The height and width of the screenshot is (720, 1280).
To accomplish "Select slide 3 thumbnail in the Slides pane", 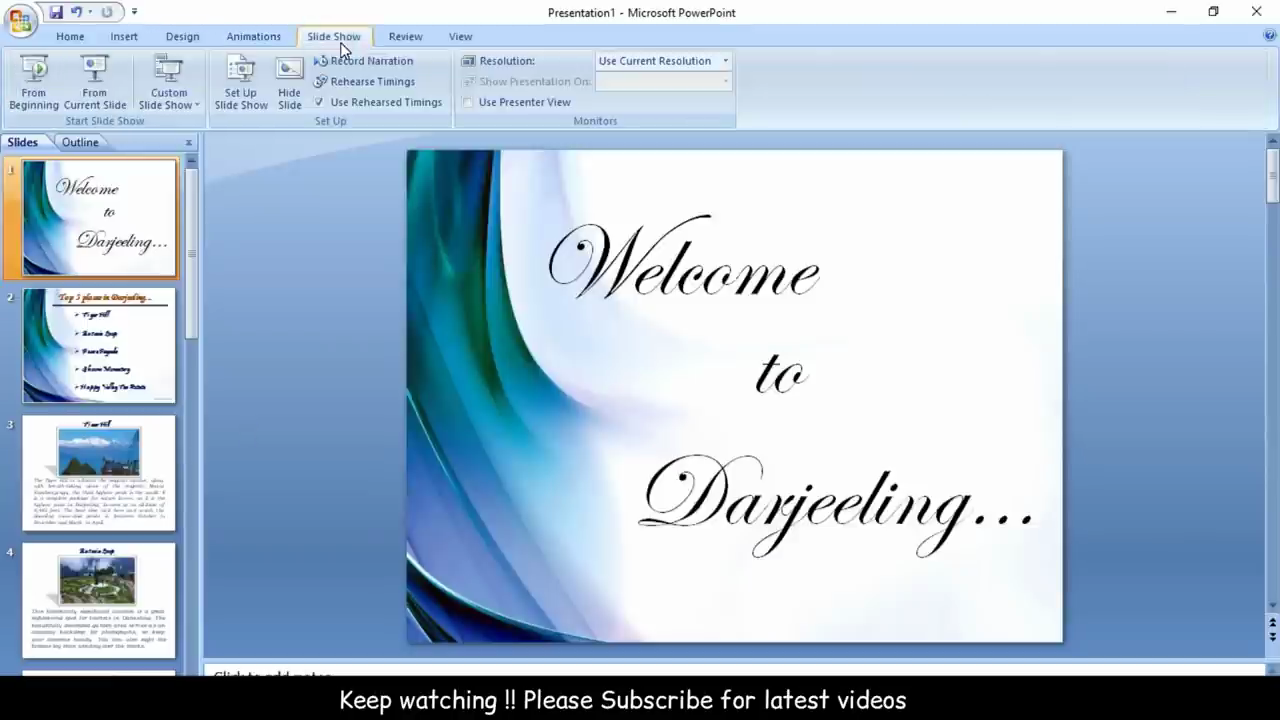I will 99,473.
